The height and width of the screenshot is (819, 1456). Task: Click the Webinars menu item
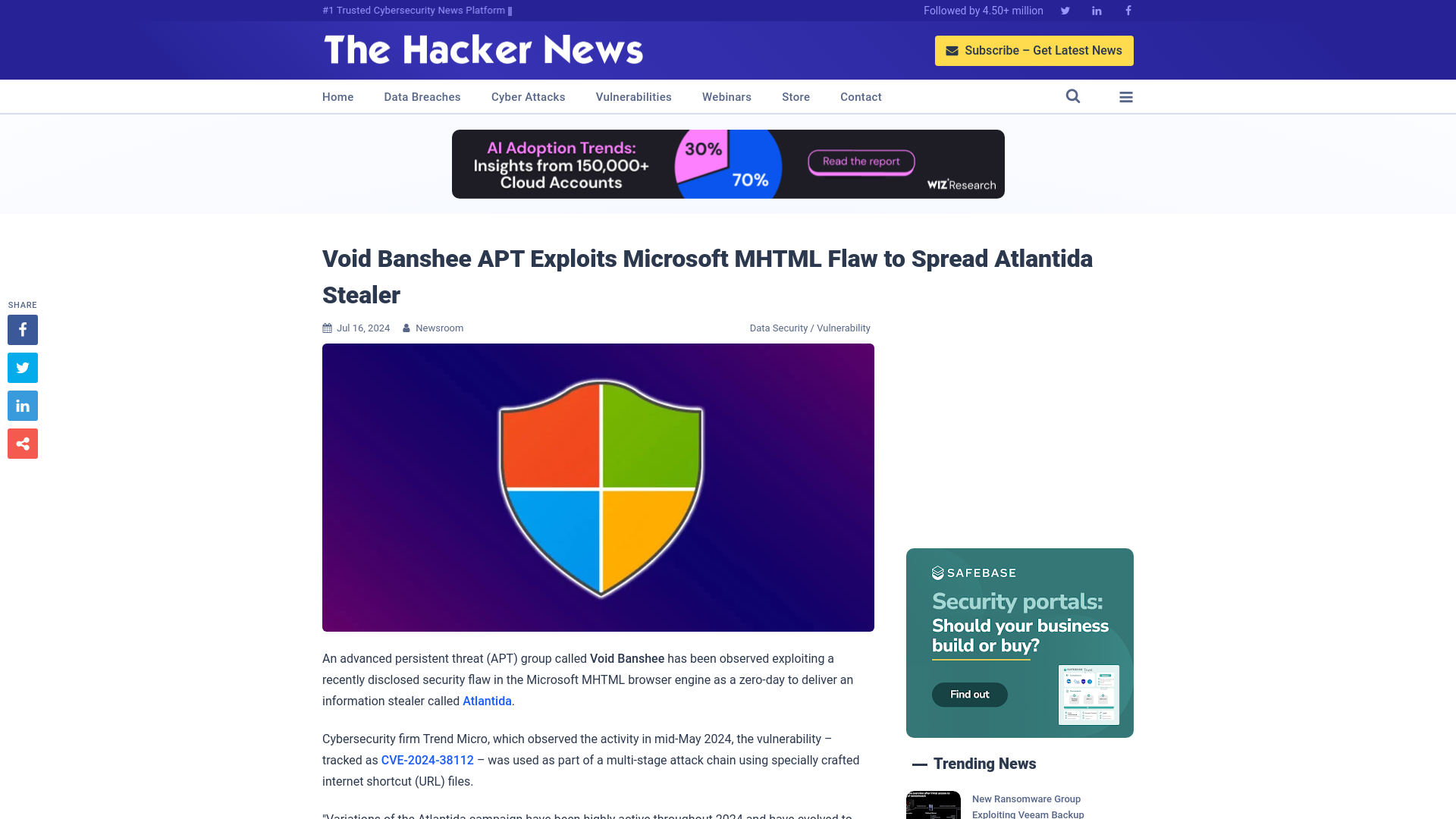[726, 96]
